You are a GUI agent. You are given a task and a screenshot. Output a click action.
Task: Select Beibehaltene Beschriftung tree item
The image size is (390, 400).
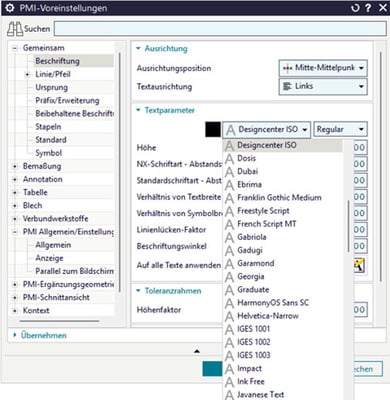(x=74, y=114)
